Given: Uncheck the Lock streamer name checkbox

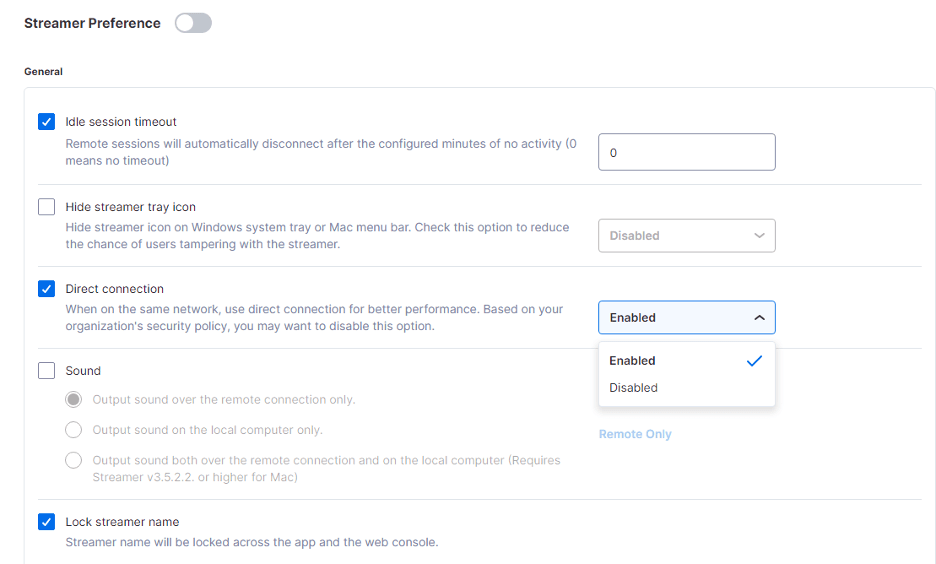Looking at the screenshot, I should tap(47, 522).
